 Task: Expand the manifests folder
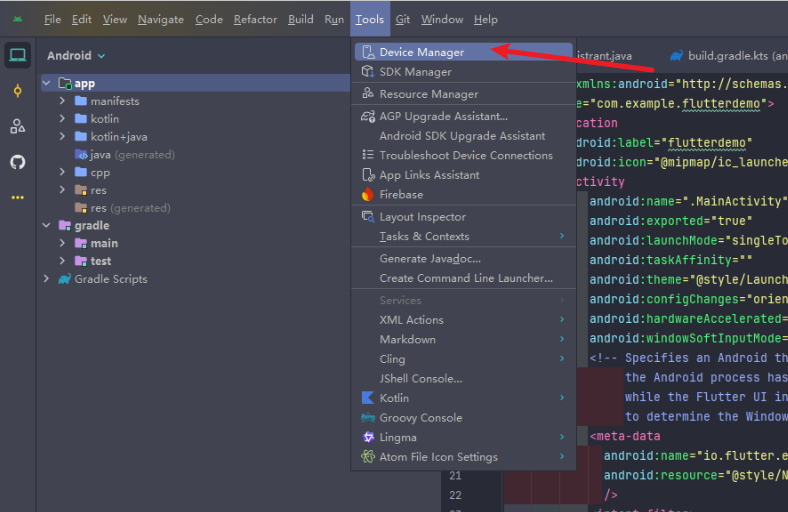click(63, 101)
